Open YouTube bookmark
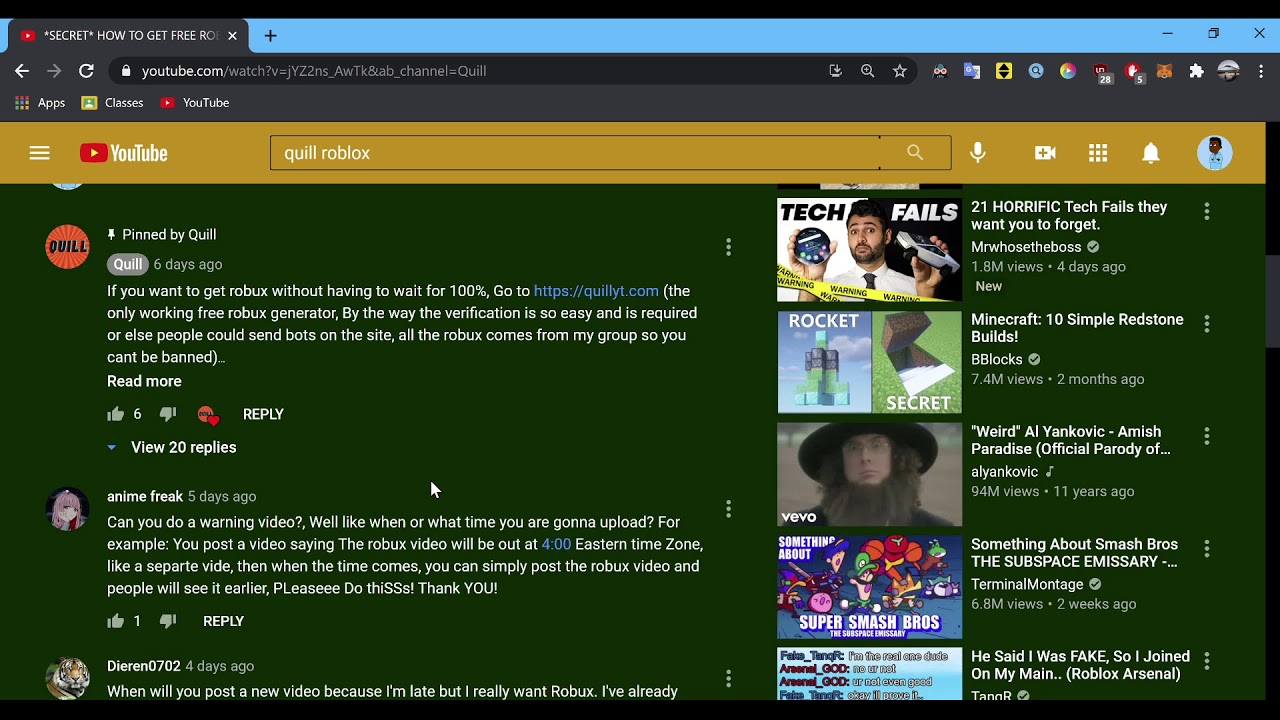The height and width of the screenshot is (720, 1280). [x=195, y=103]
